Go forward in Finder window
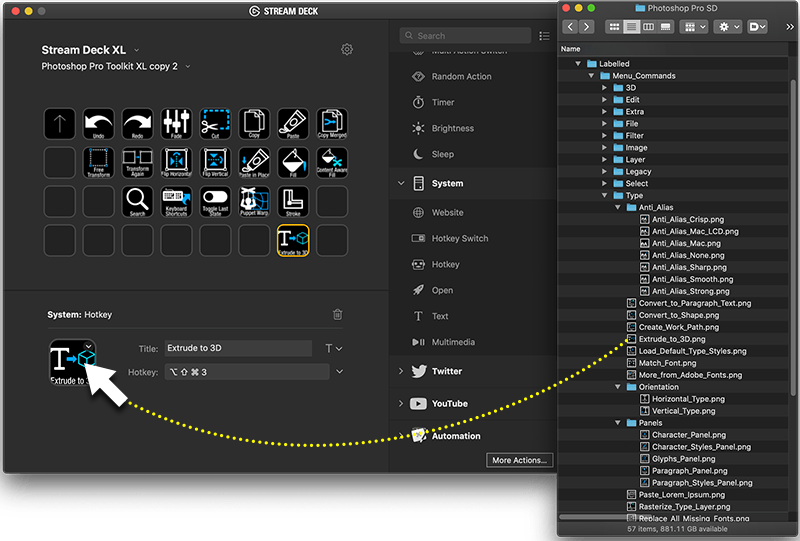The width and height of the screenshot is (800, 541). pyautogui.click(x=587, y=27)
